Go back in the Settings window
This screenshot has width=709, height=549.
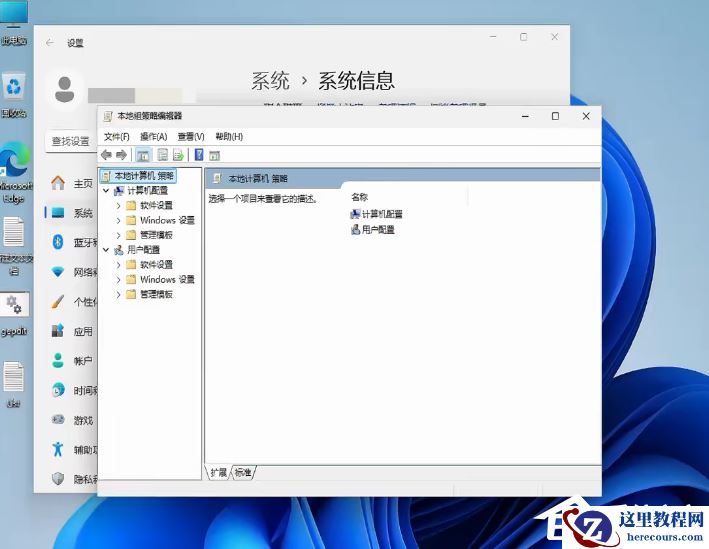pyautogui.click(x=50, y=43)
